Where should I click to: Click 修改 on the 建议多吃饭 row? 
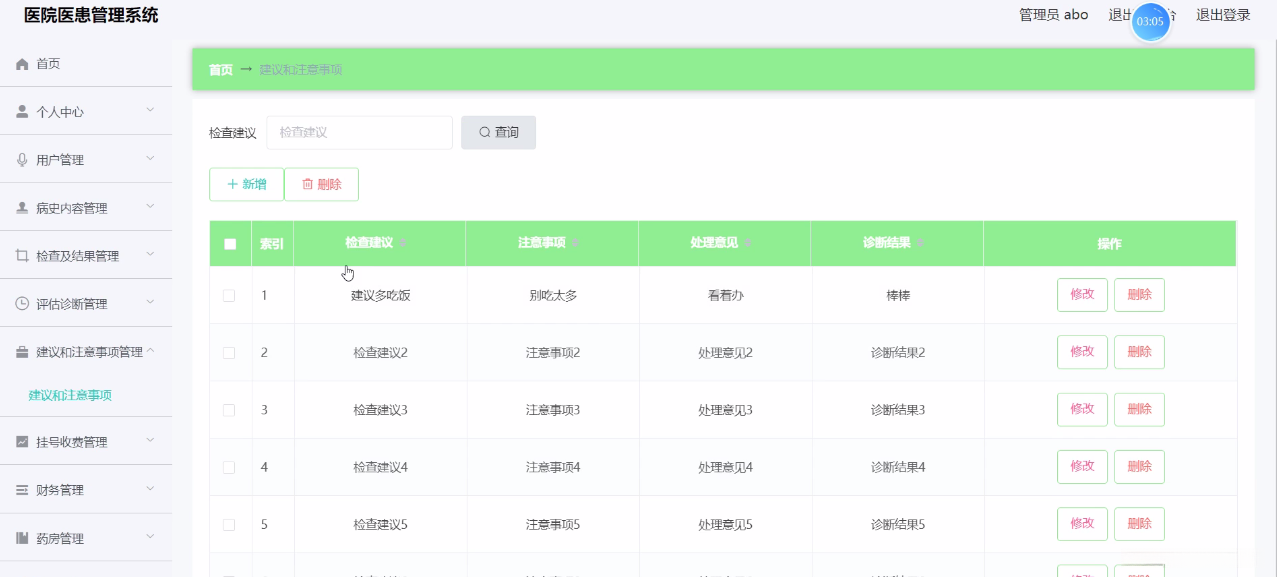tap(1081, 294)
